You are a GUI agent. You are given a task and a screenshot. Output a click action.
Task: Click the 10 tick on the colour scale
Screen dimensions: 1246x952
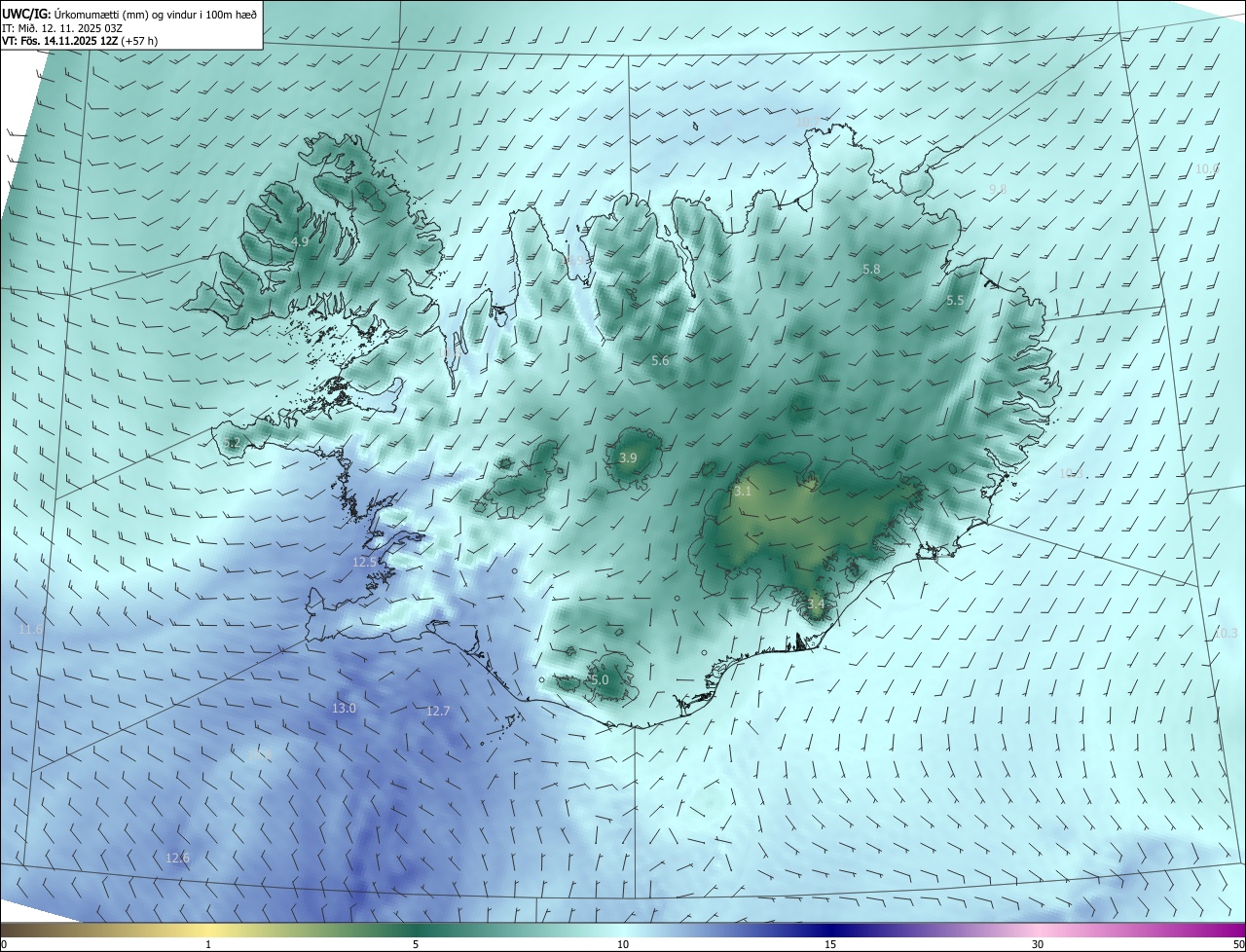[x=623, y=944]
